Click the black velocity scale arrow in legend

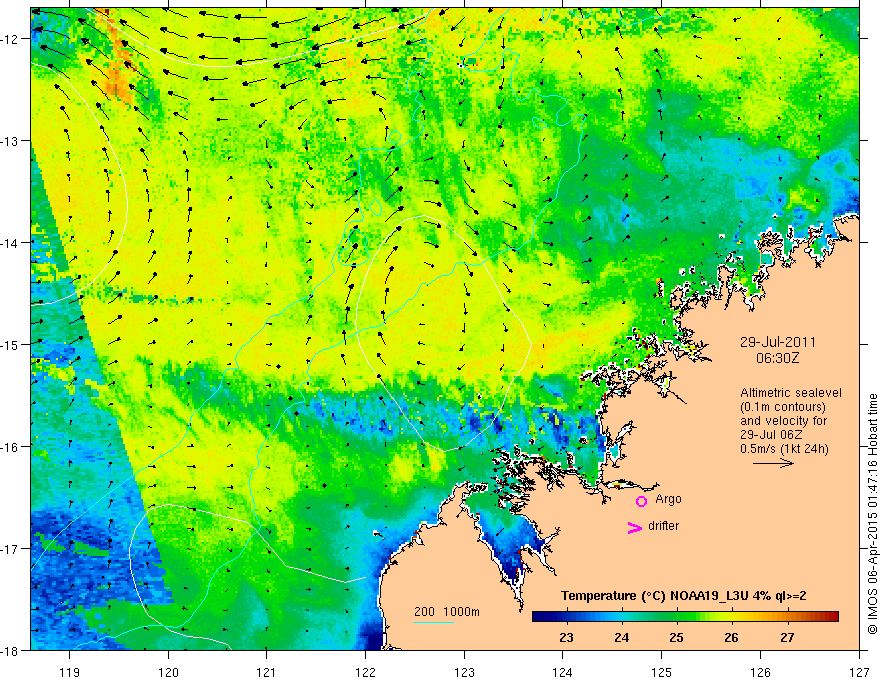click(x=773, y=463)
